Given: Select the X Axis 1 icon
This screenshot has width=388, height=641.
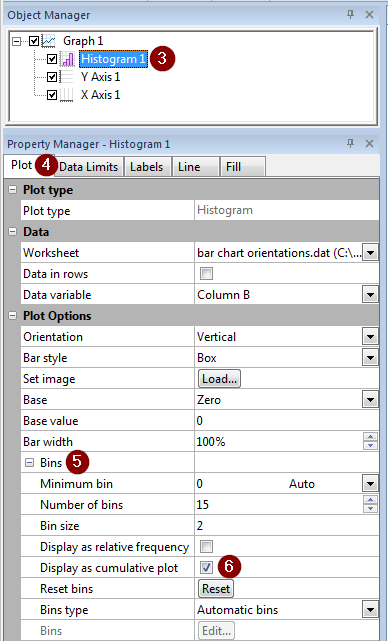Looking at the screenshot, I should point(67,95).
